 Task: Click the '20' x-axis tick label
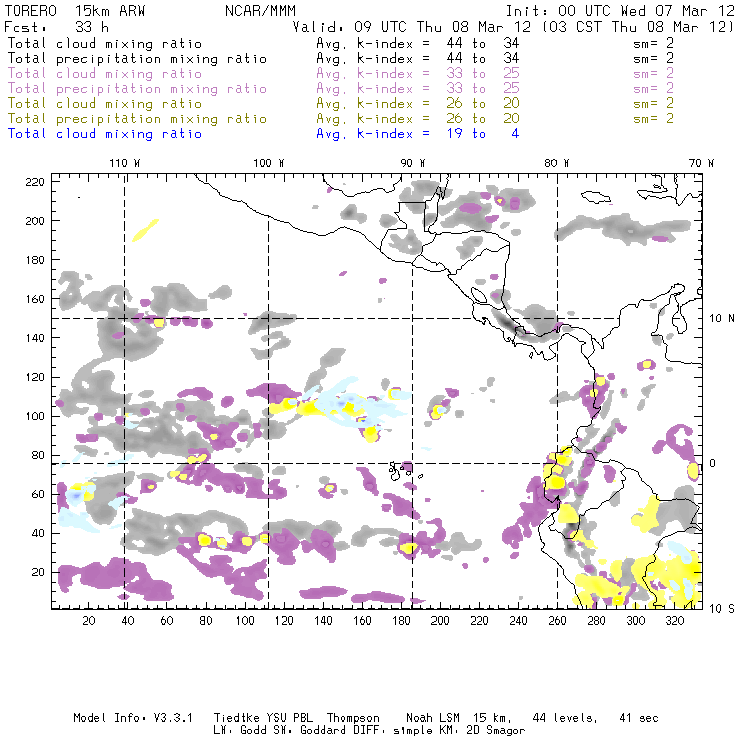(x=89, y=621)
